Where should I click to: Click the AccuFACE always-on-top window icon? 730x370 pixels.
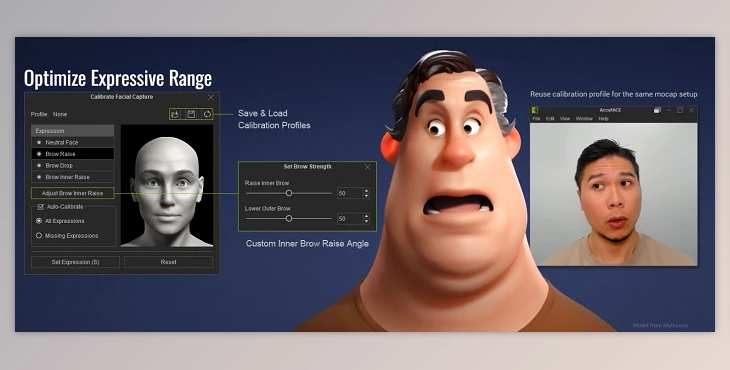pos(657,110)
